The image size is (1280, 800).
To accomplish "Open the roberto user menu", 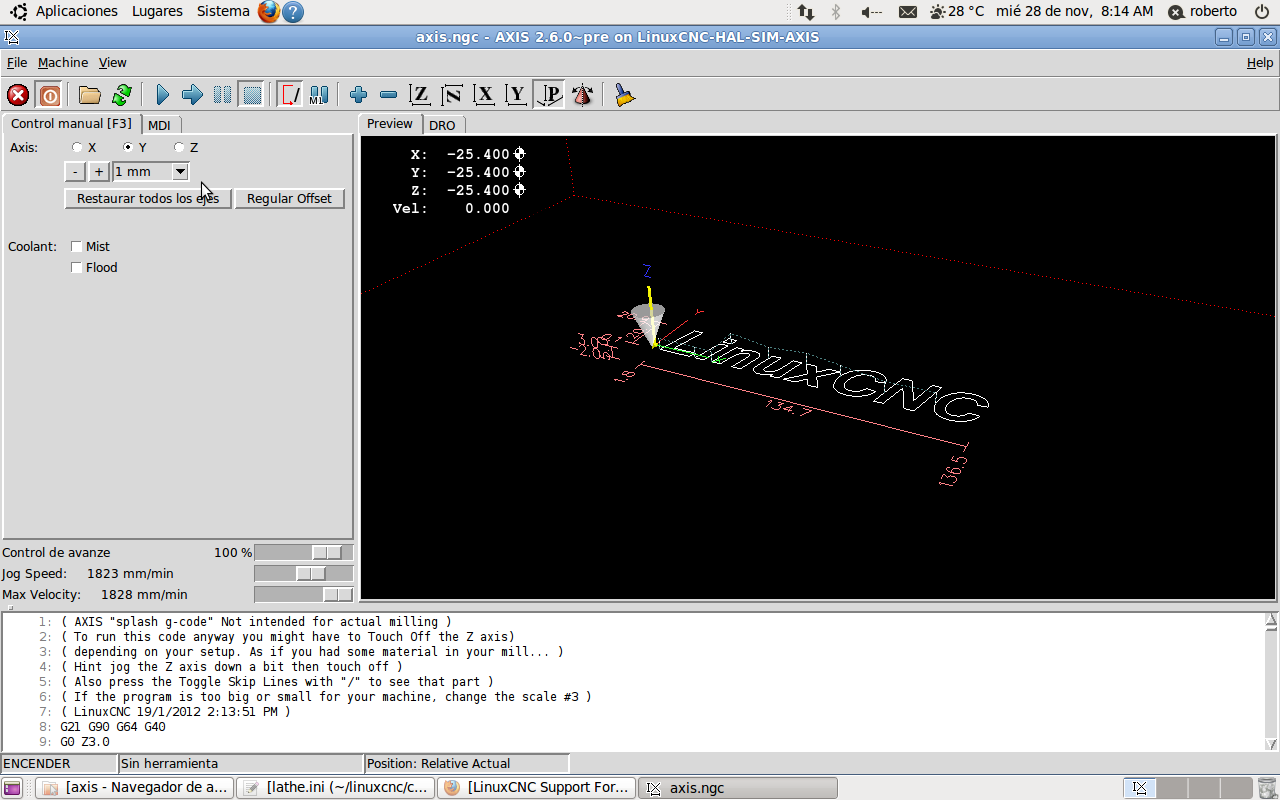I will click(x=1204, y=12).
